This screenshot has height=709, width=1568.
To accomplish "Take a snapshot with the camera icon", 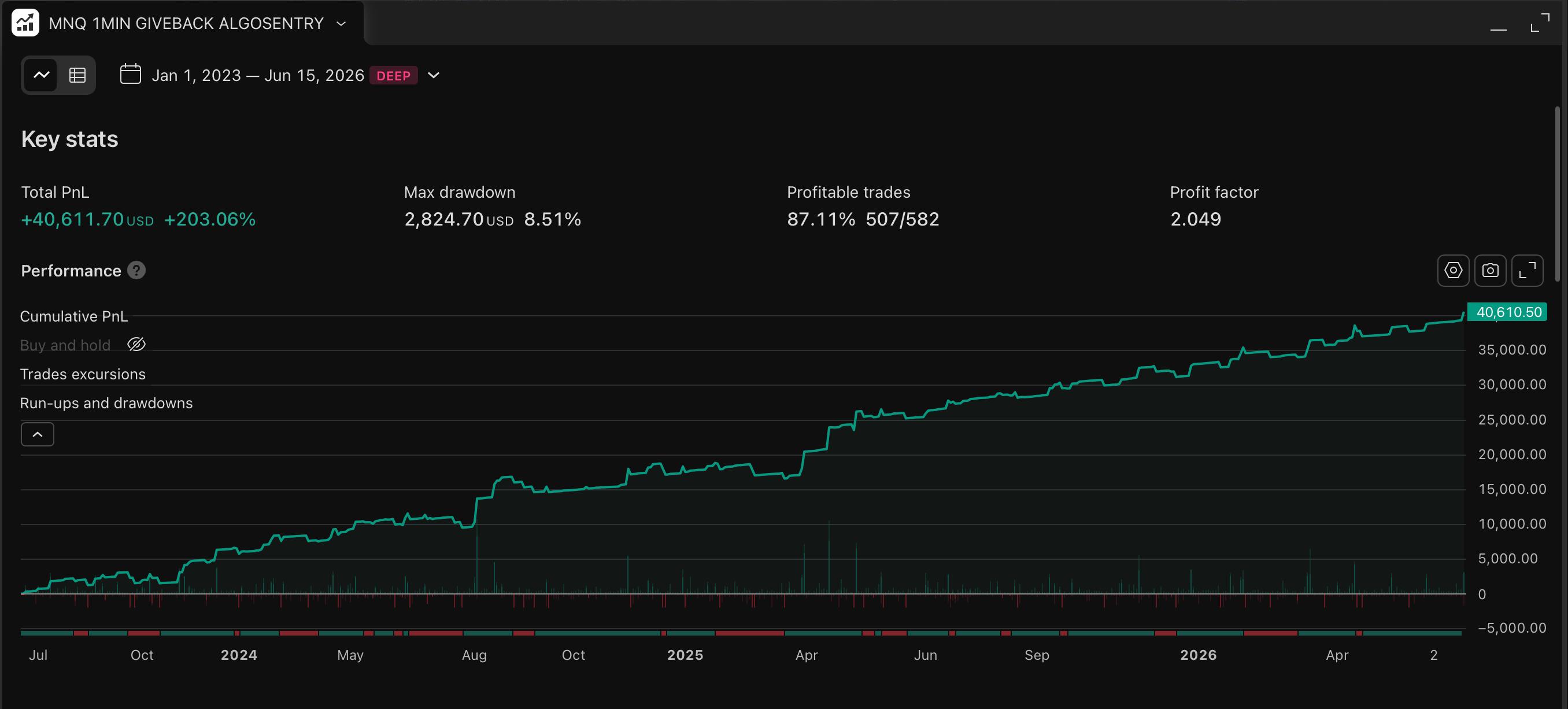I will click(x=1490, y=270).
